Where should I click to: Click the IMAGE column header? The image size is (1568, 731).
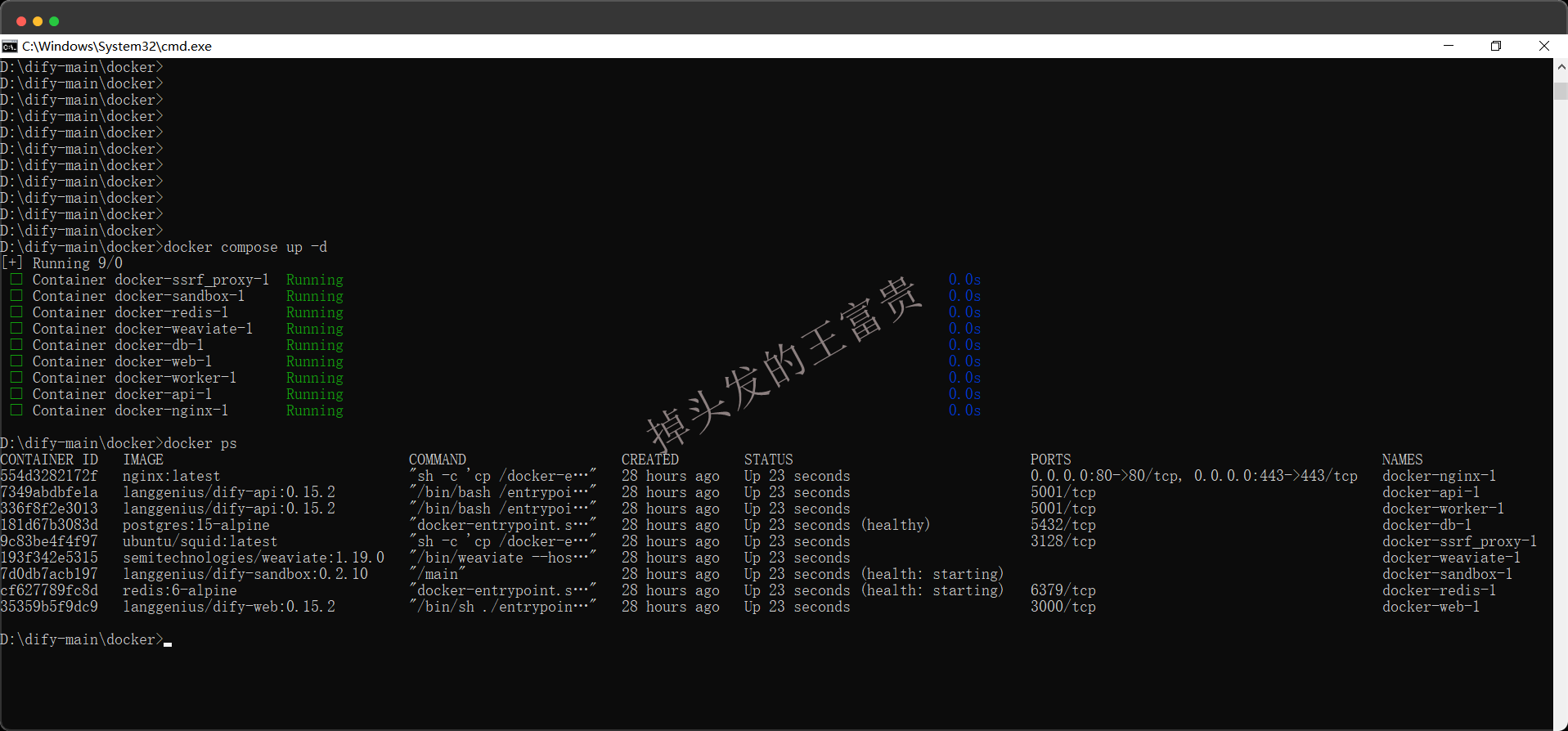point(143,460)
